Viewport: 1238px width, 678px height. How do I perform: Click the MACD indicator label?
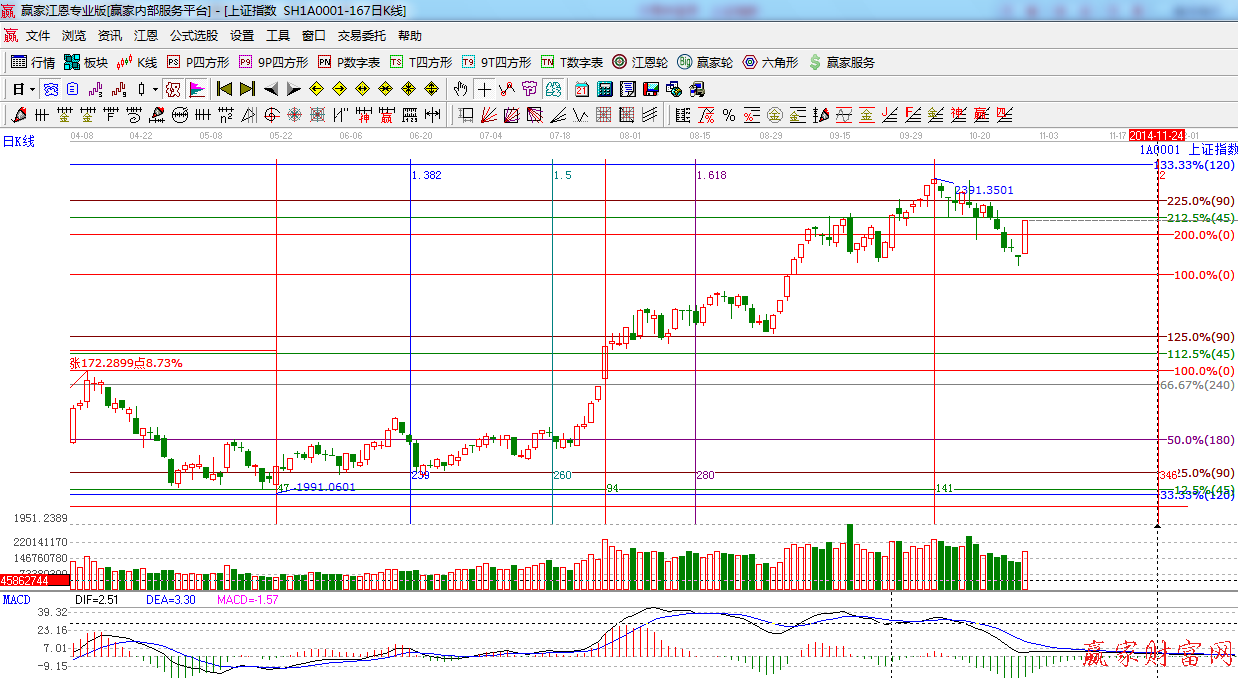point(16,600)
